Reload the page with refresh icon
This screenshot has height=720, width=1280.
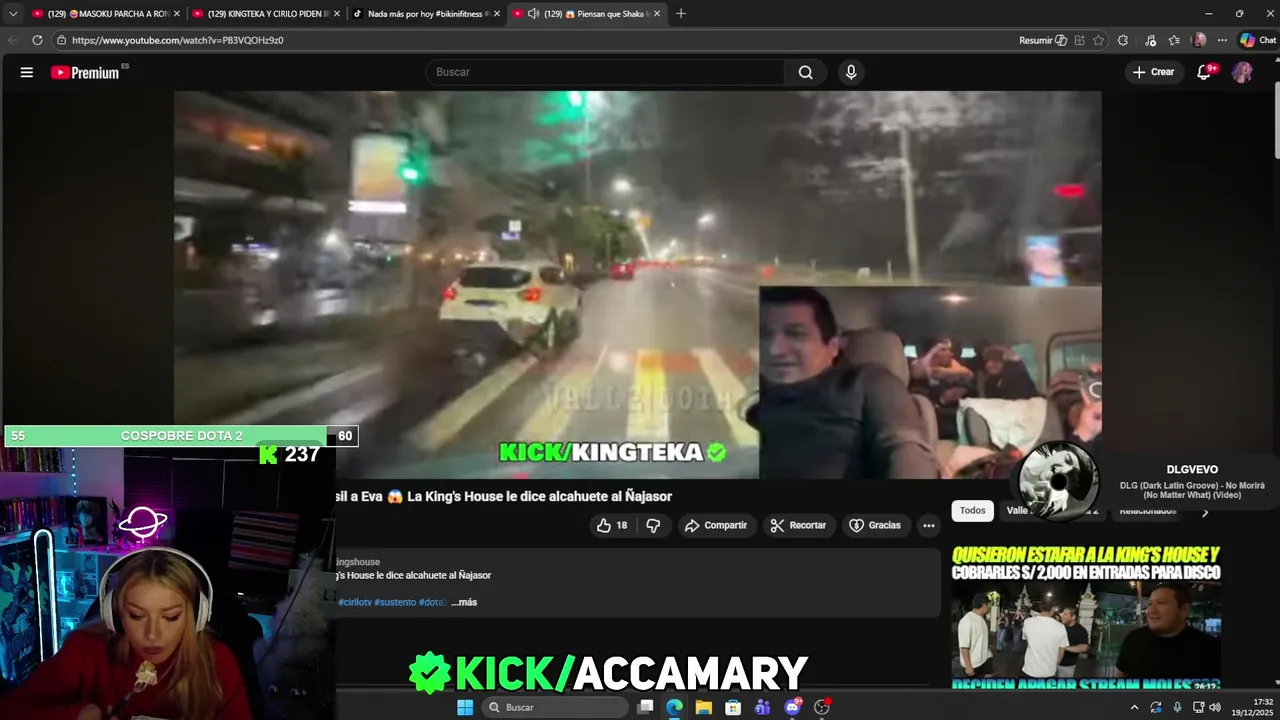point(37,40)
